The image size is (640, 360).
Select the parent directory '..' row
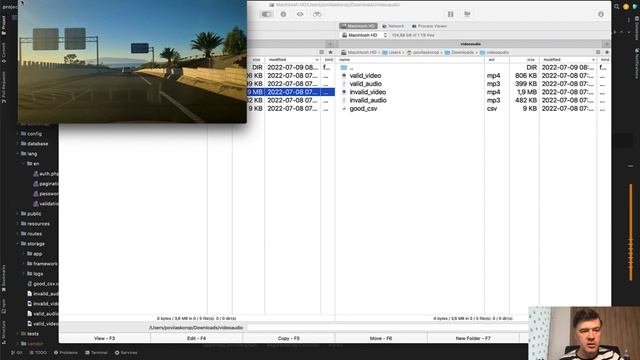coord(473,67)
